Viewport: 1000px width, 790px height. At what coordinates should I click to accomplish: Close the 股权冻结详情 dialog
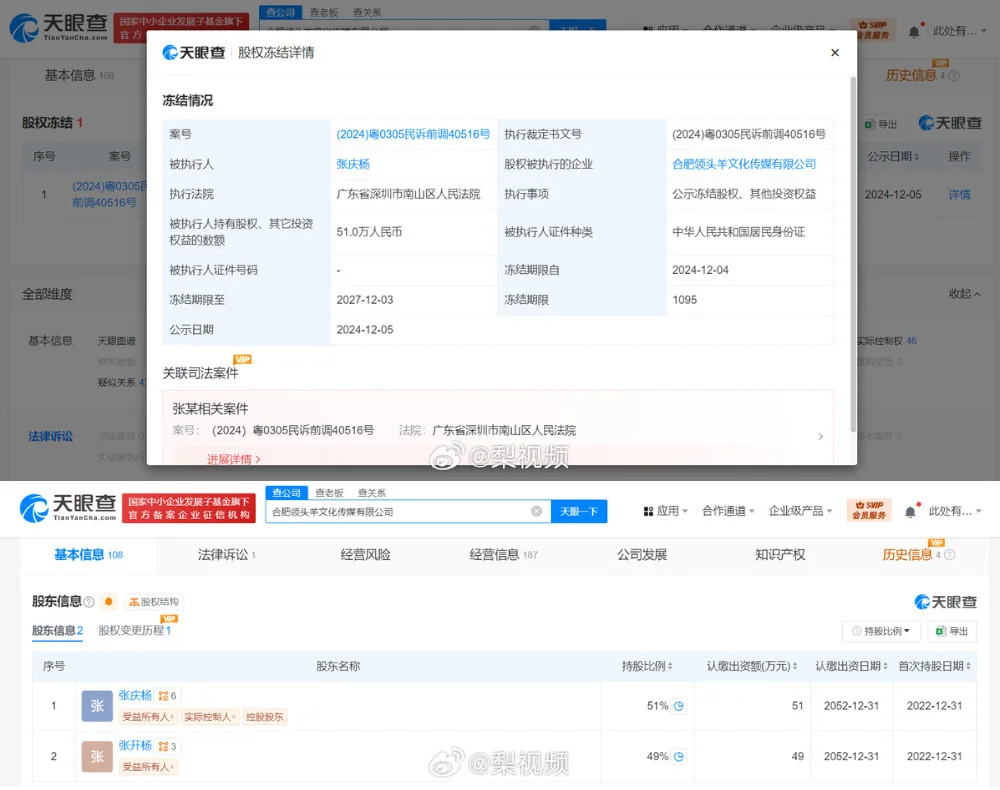[x=835, y=53]
